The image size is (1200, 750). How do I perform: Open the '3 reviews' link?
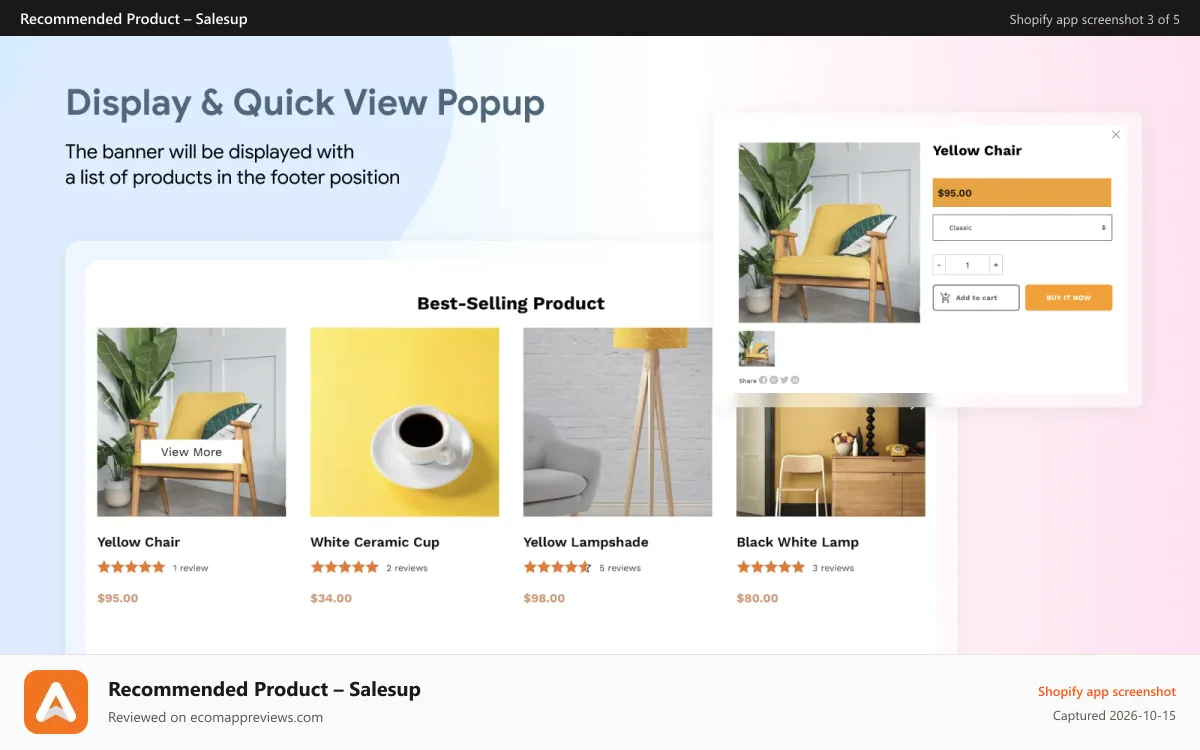(833, 568)
